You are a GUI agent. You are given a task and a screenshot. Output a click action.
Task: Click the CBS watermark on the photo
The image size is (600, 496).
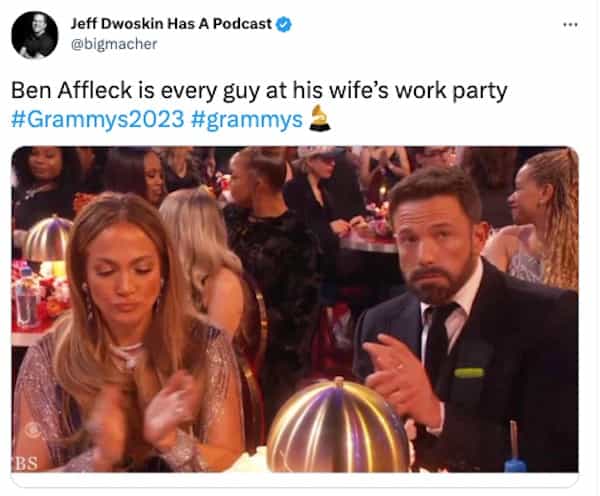(25, 462)
